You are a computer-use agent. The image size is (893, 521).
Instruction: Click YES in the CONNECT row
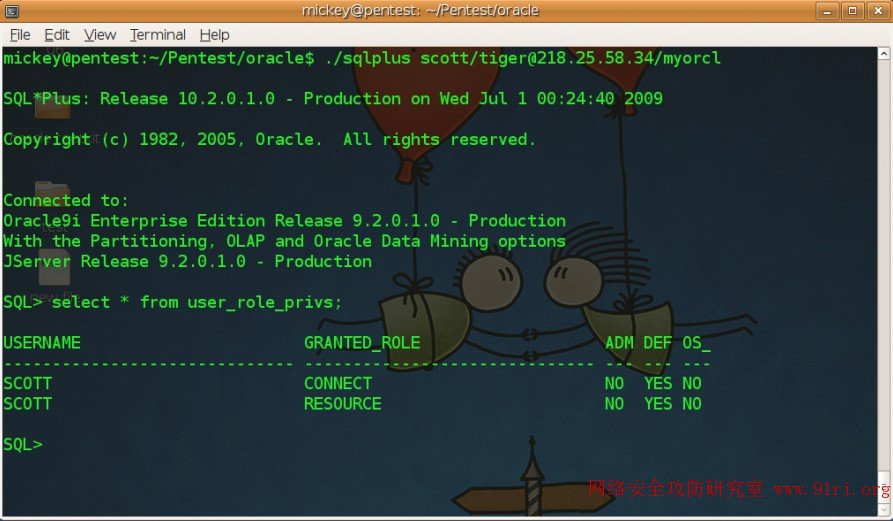point(658,384)
